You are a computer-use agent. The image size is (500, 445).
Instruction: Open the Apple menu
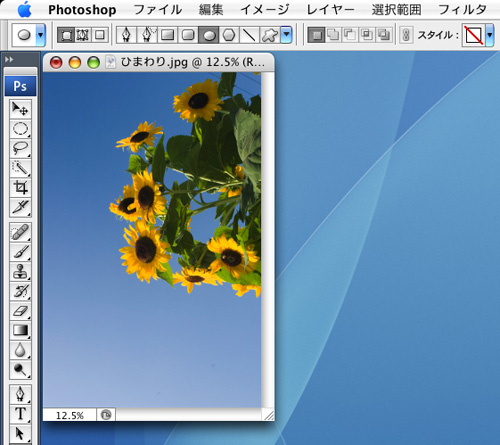pos(24,9)
